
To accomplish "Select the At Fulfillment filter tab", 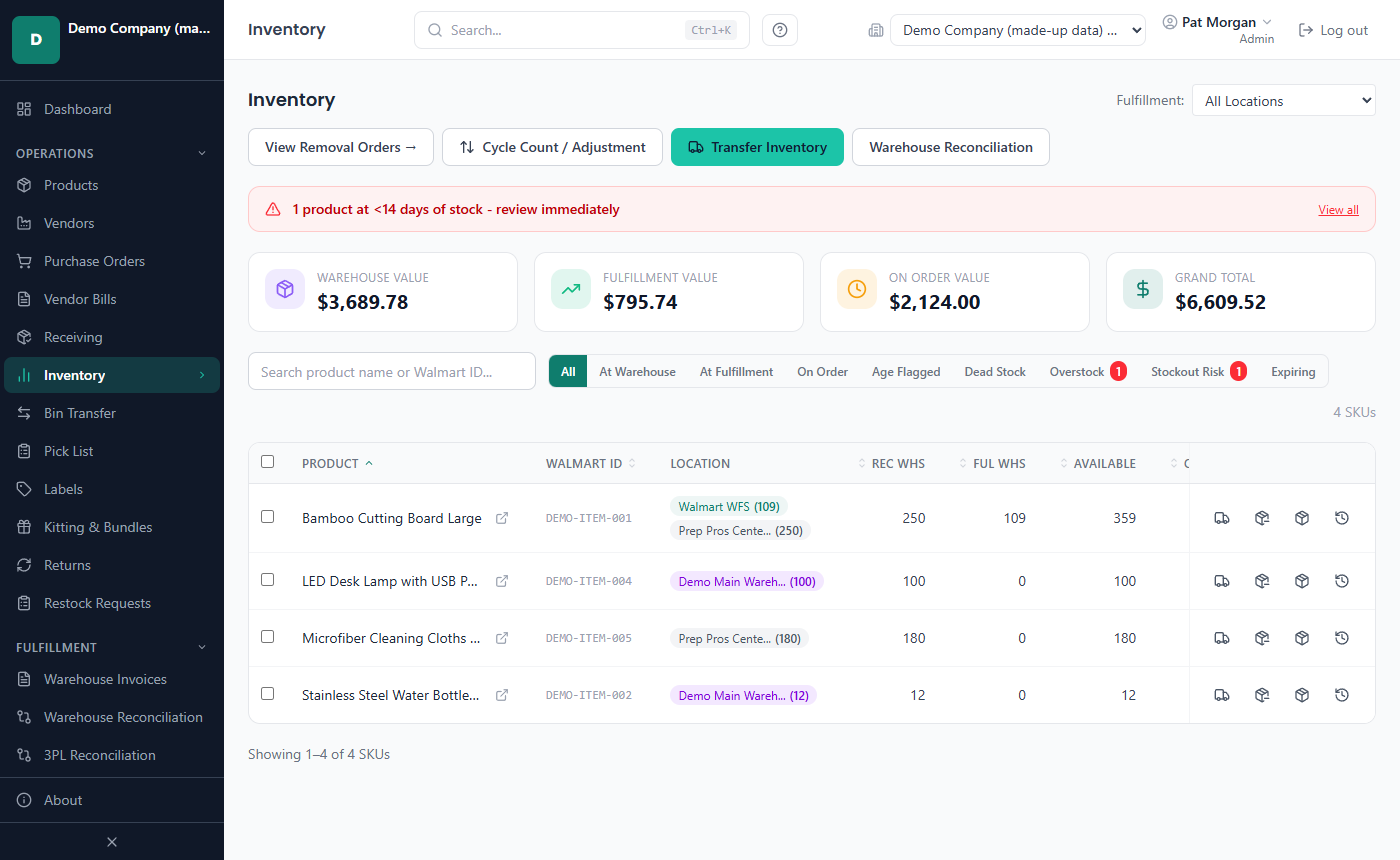I will pyautogui.click(x=736, y=372).
